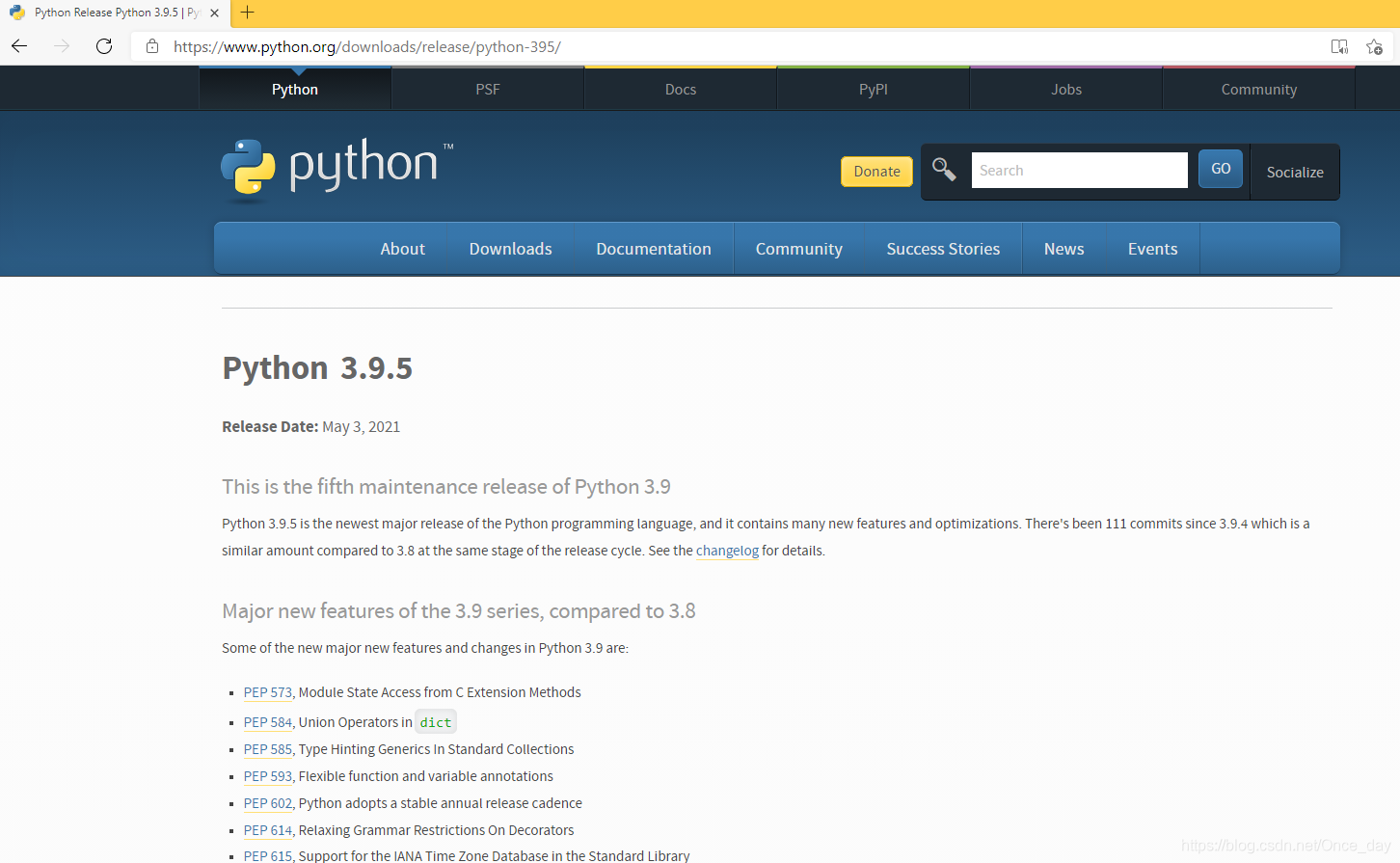Viewport: 1400px width, 863px height.
Task: Select the Community top-bar tab
Action: (x=1259, y=89)
